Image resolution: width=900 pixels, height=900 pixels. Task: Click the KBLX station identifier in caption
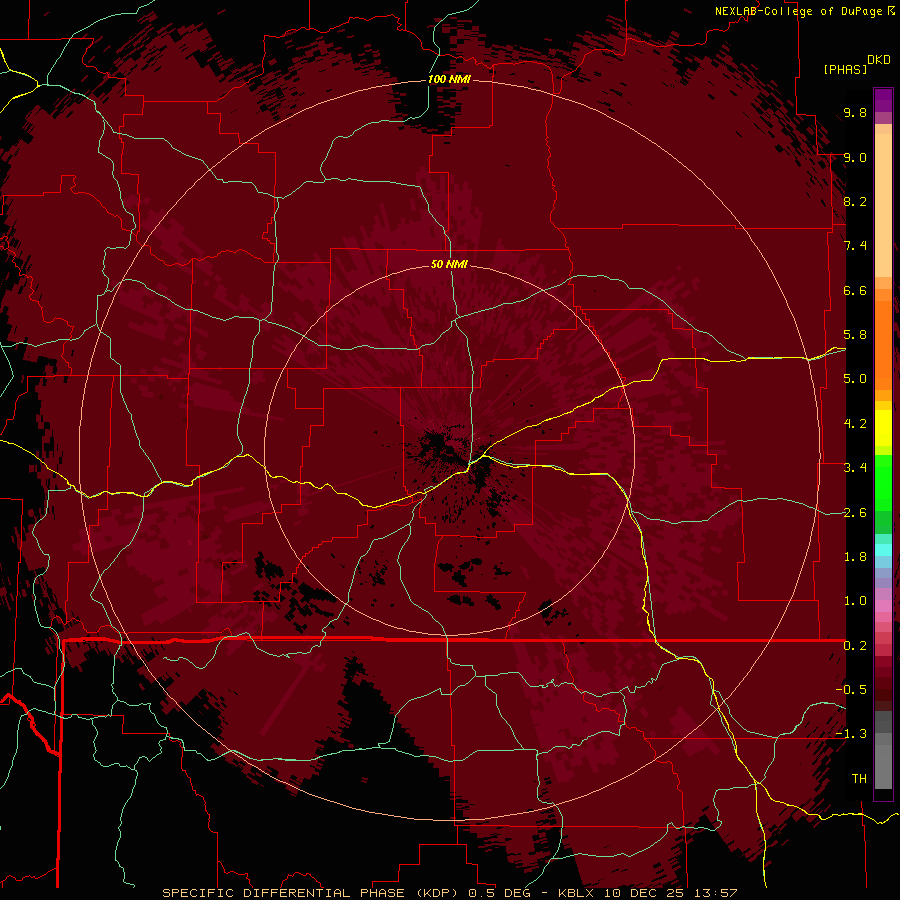(x=576, y=893)
